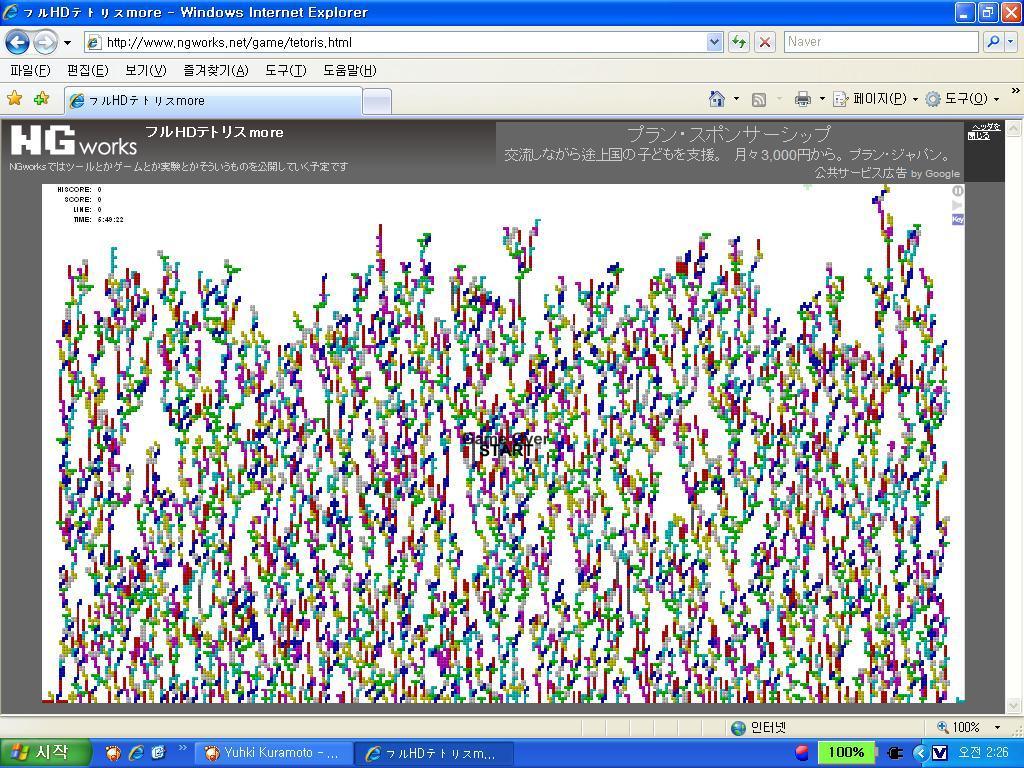Click the Print icon
This screenshot has width=1024, height=768.
pyautogui.click(x=803, y=99)
